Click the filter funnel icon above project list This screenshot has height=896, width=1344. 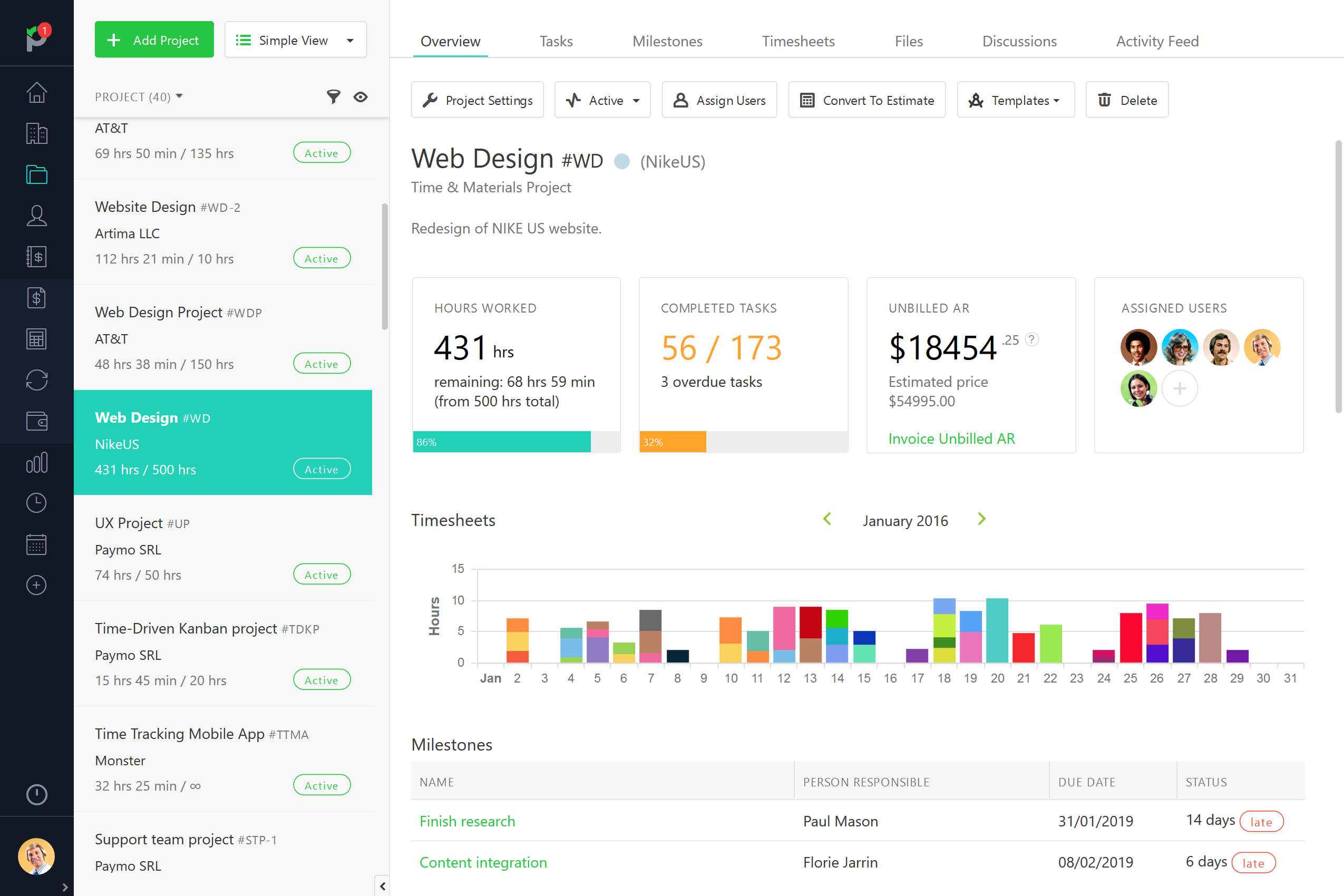pos(333,97)
